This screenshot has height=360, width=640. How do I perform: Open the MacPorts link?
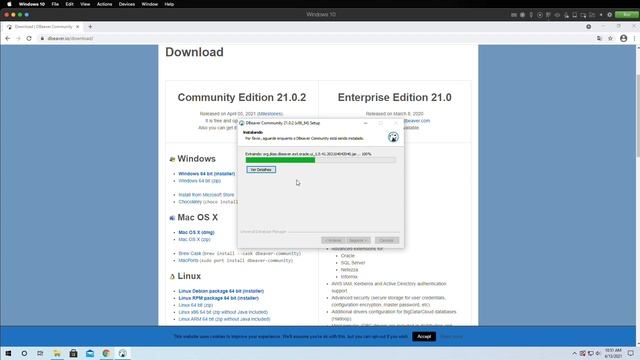(188, 260)
